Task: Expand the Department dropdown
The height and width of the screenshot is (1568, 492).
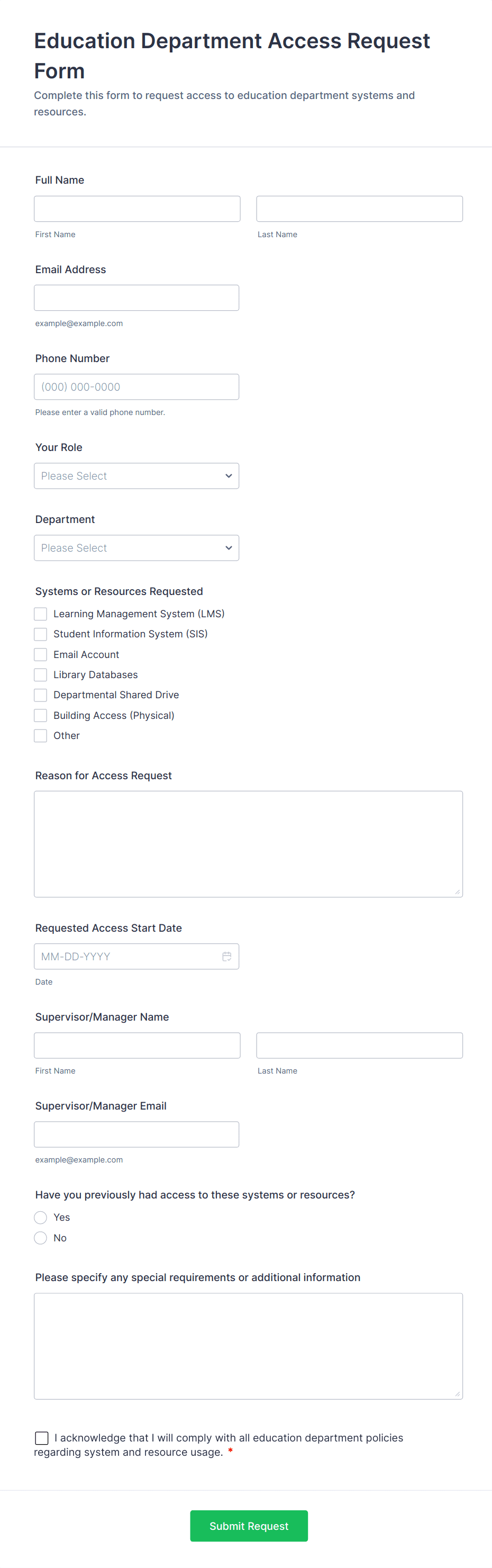Action: tap(136, 548)
